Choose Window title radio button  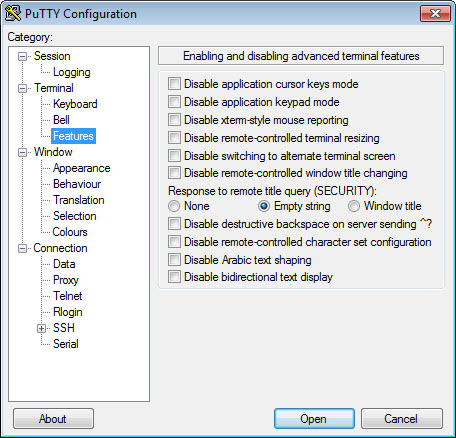pyautogui.click(x=354, y=206)
